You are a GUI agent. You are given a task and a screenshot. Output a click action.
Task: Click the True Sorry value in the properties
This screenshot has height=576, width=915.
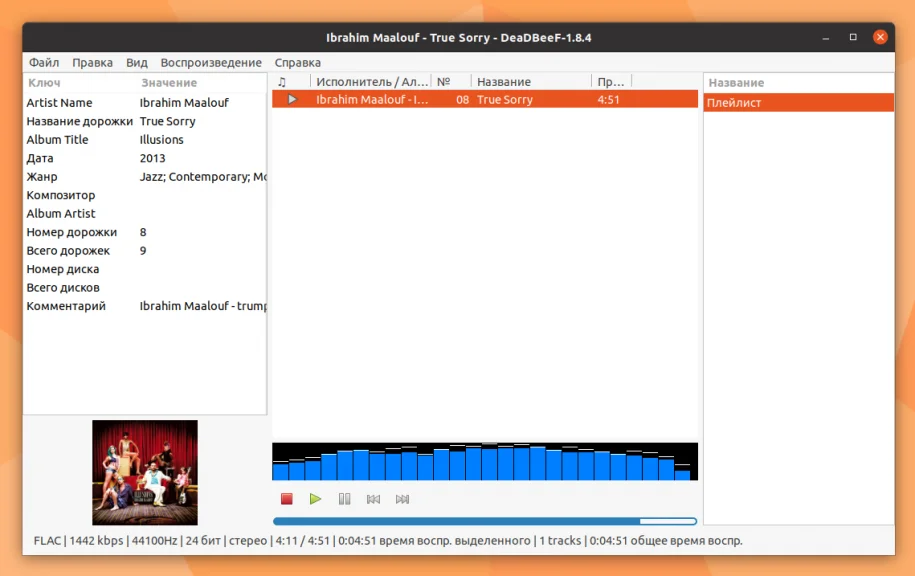pyautogui.click(x=167, y=121)
